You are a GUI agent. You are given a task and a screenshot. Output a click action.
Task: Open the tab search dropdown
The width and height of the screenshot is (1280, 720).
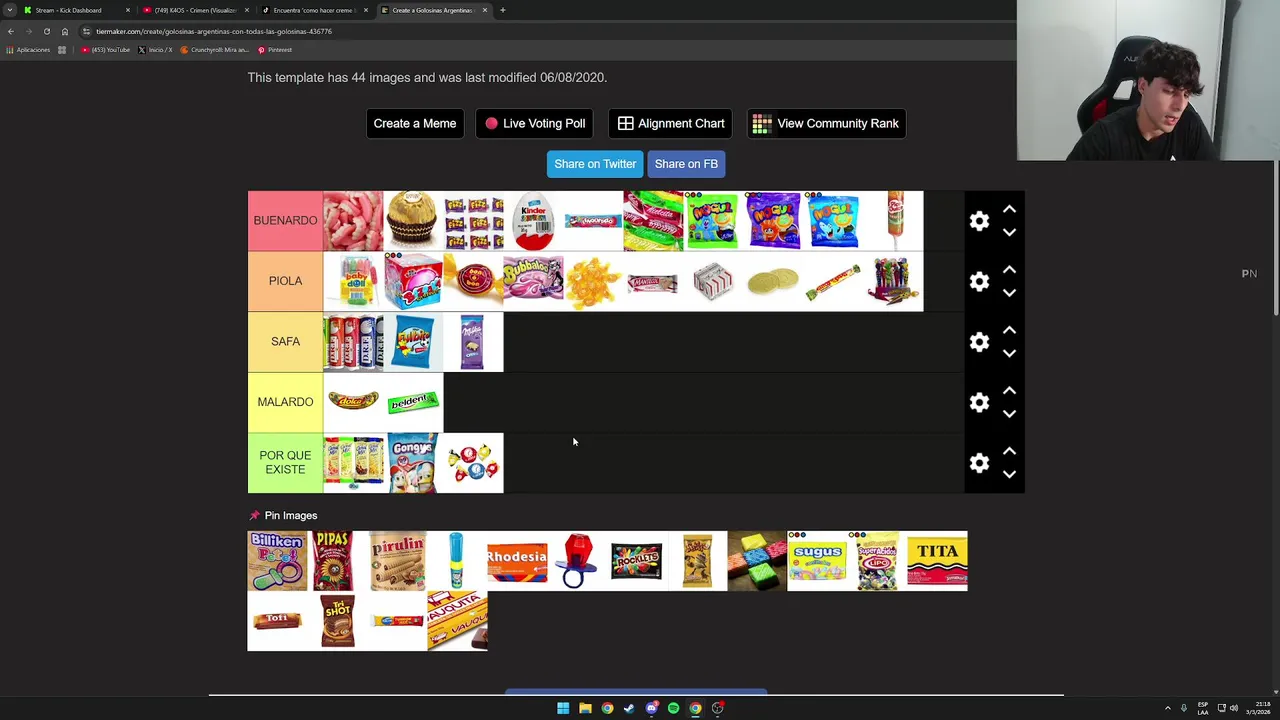click(x=9, y=10)
